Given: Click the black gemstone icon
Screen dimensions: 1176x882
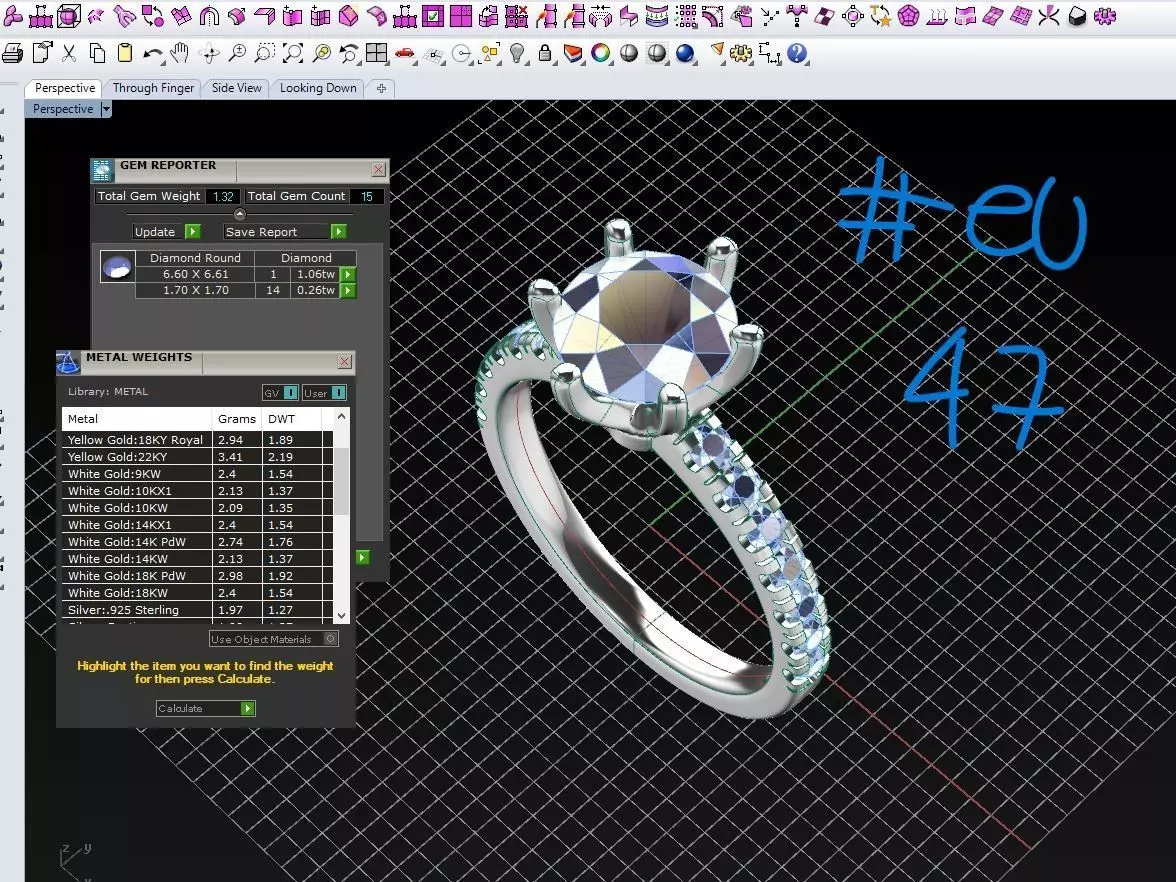Looking at the screenshot, I should (1077, 16).
